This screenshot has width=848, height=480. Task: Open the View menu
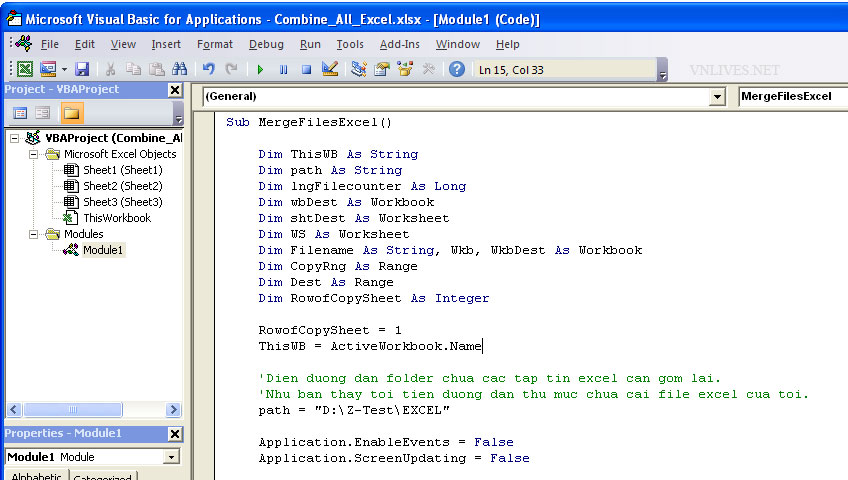pyautogui.click(x=123, y=44)
